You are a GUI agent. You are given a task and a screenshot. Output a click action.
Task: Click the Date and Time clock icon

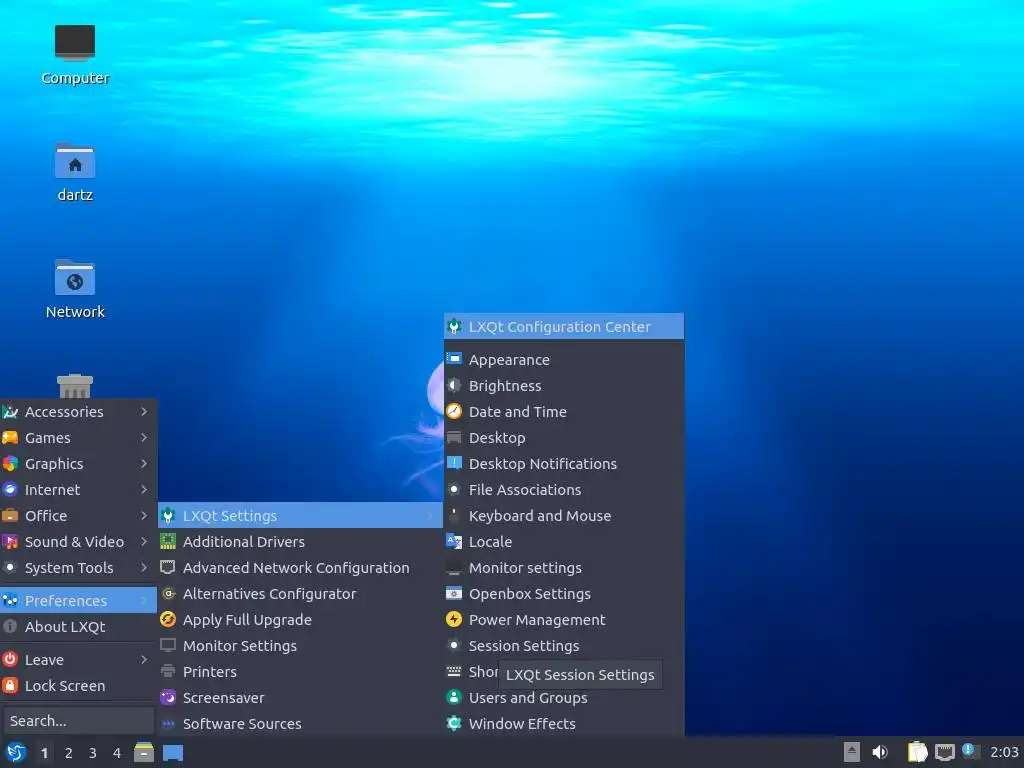pos(454,411)
